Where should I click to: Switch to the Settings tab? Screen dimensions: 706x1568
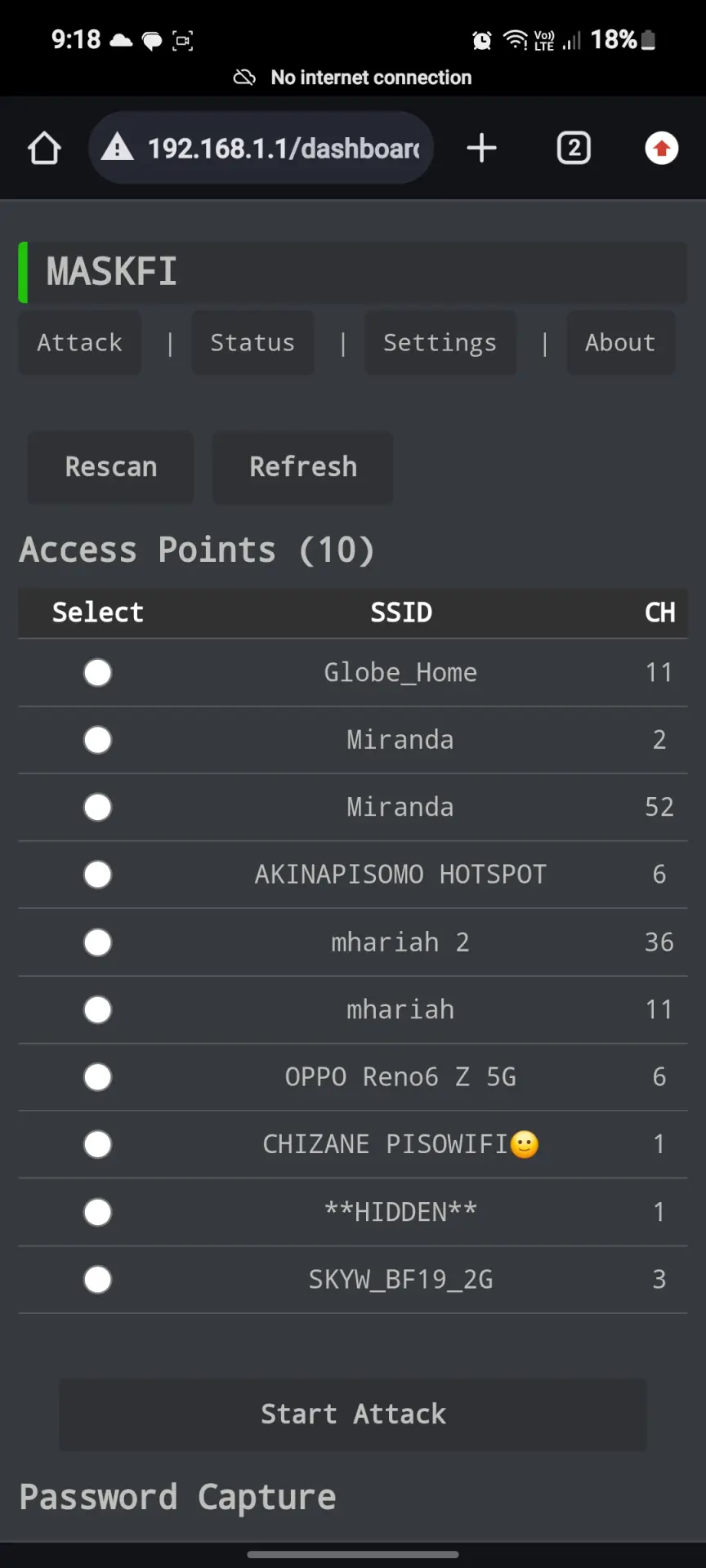440,343
